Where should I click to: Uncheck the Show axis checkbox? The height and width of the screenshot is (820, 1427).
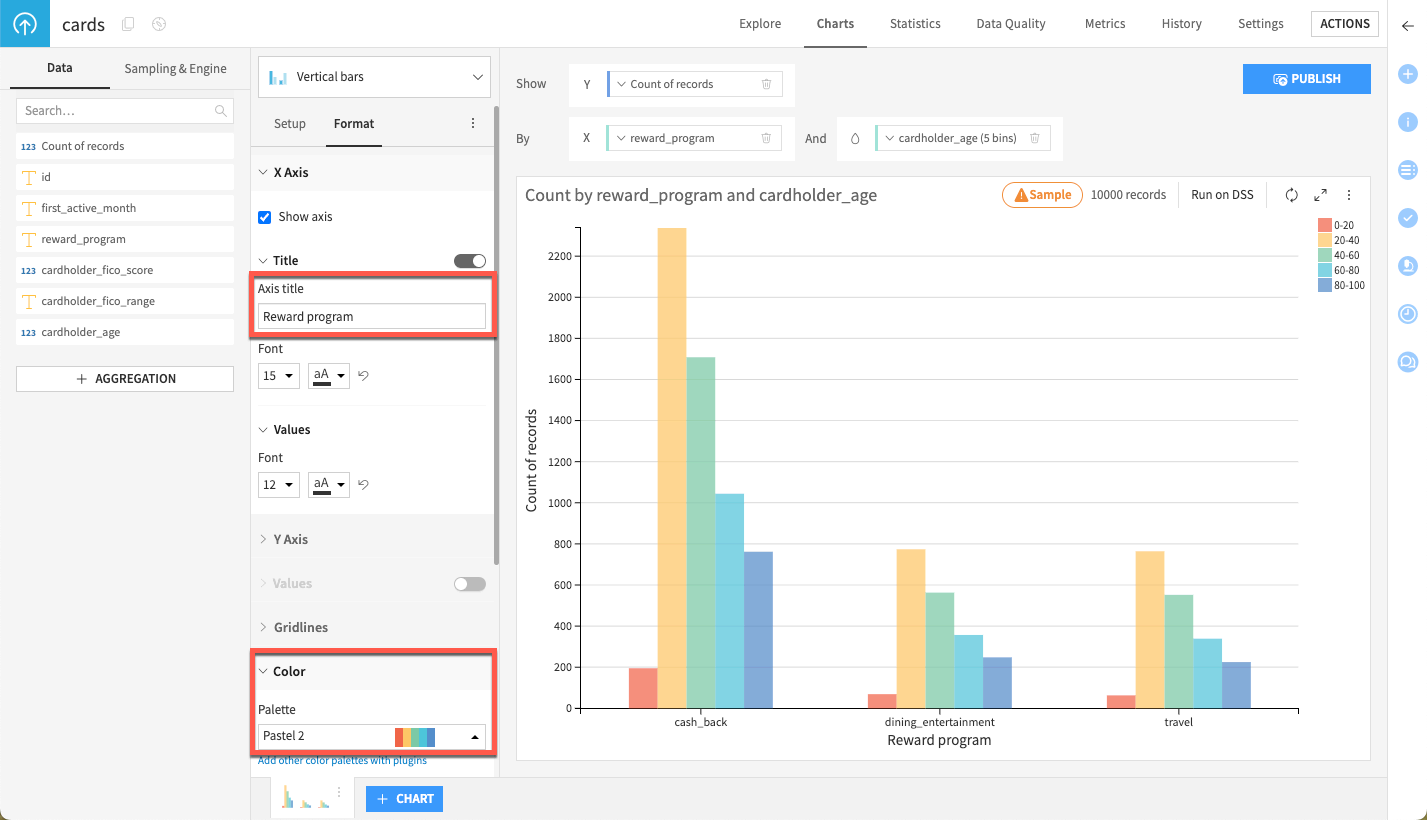[264, 216]
